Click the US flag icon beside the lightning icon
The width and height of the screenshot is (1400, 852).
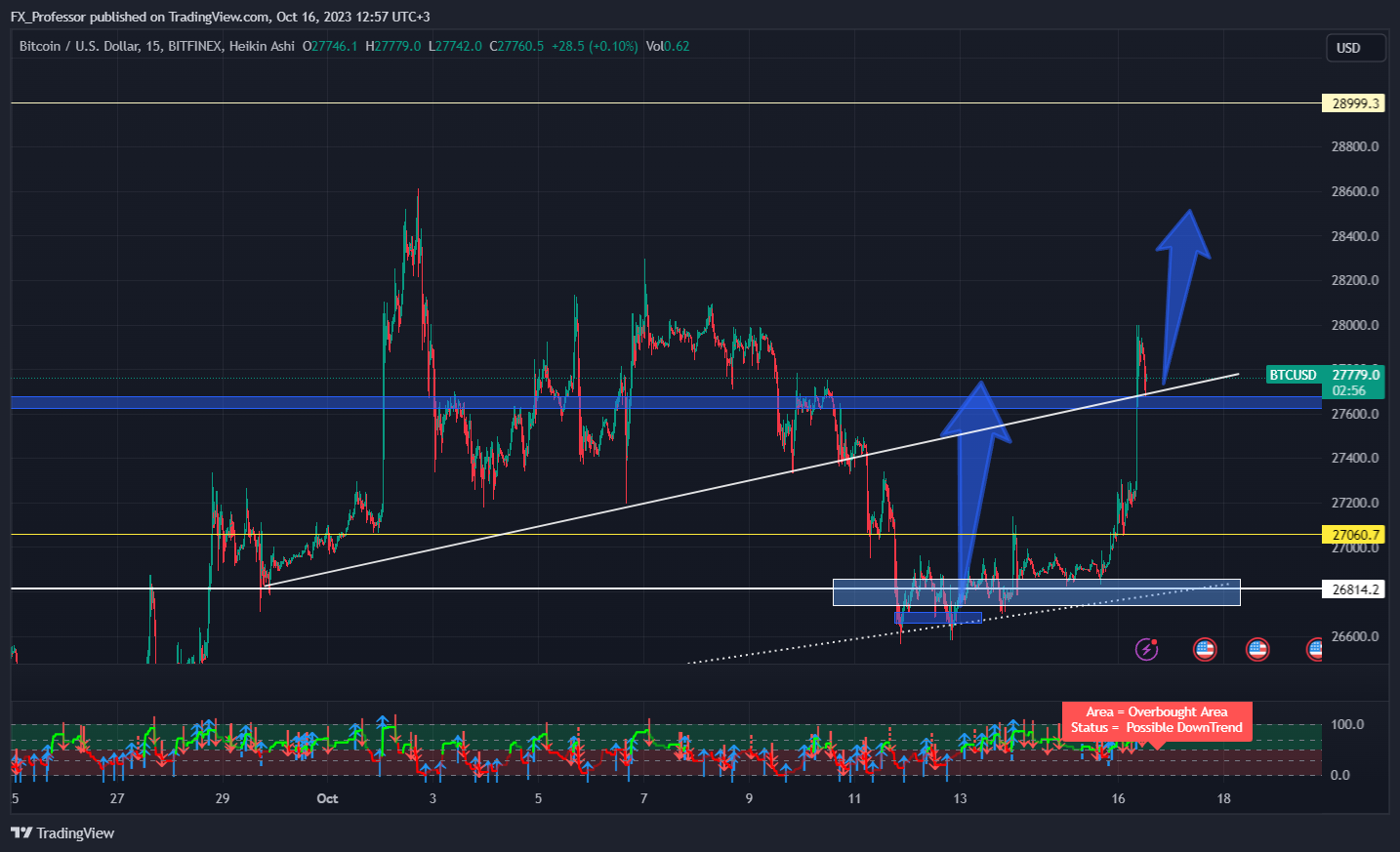tap(1205, 649)
